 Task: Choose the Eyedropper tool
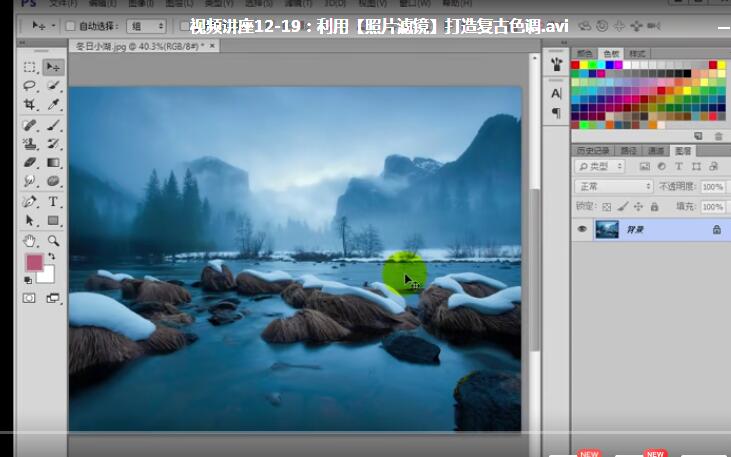point(53,105)
